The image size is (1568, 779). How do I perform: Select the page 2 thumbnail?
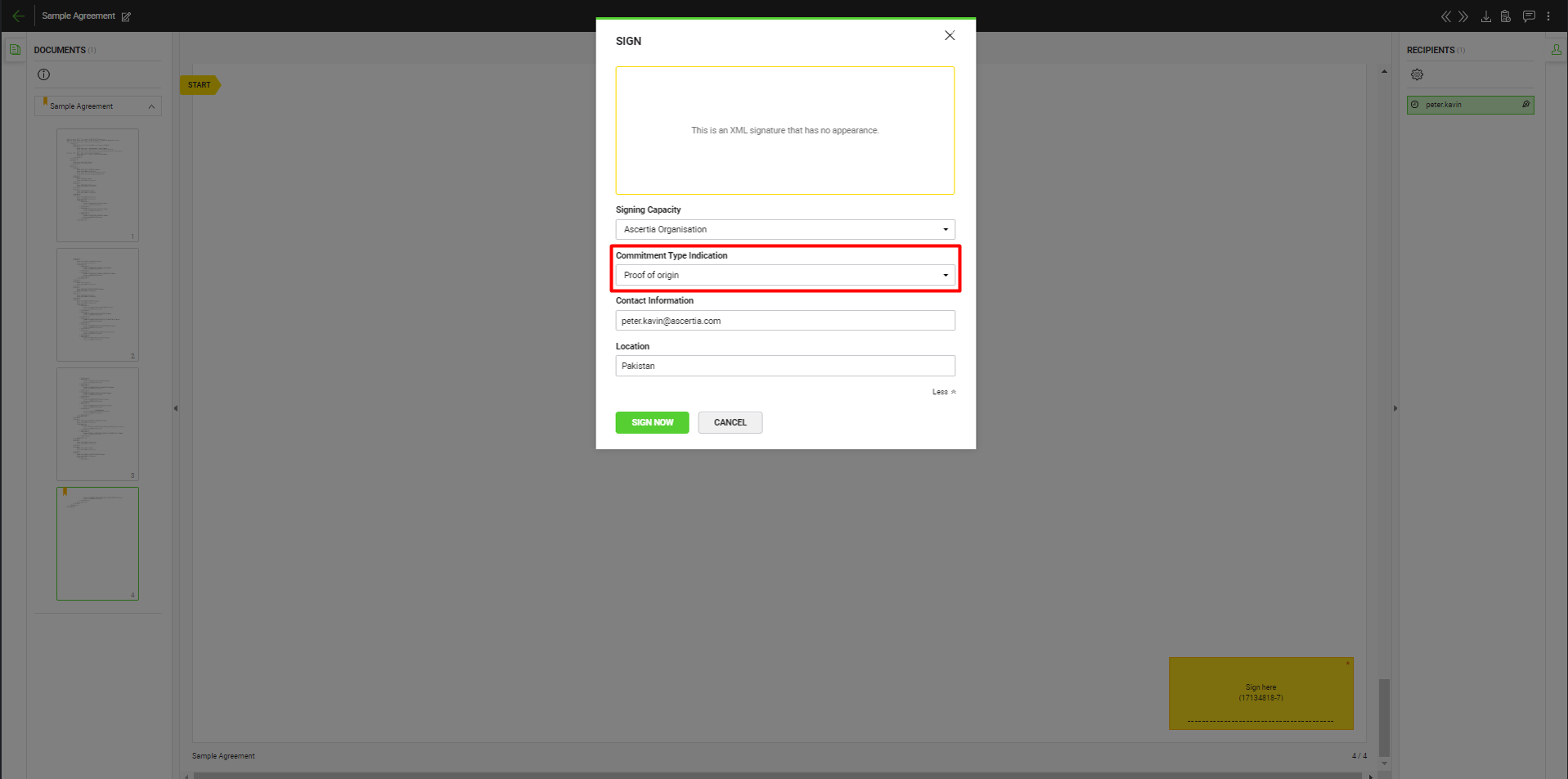coord(97,304)
